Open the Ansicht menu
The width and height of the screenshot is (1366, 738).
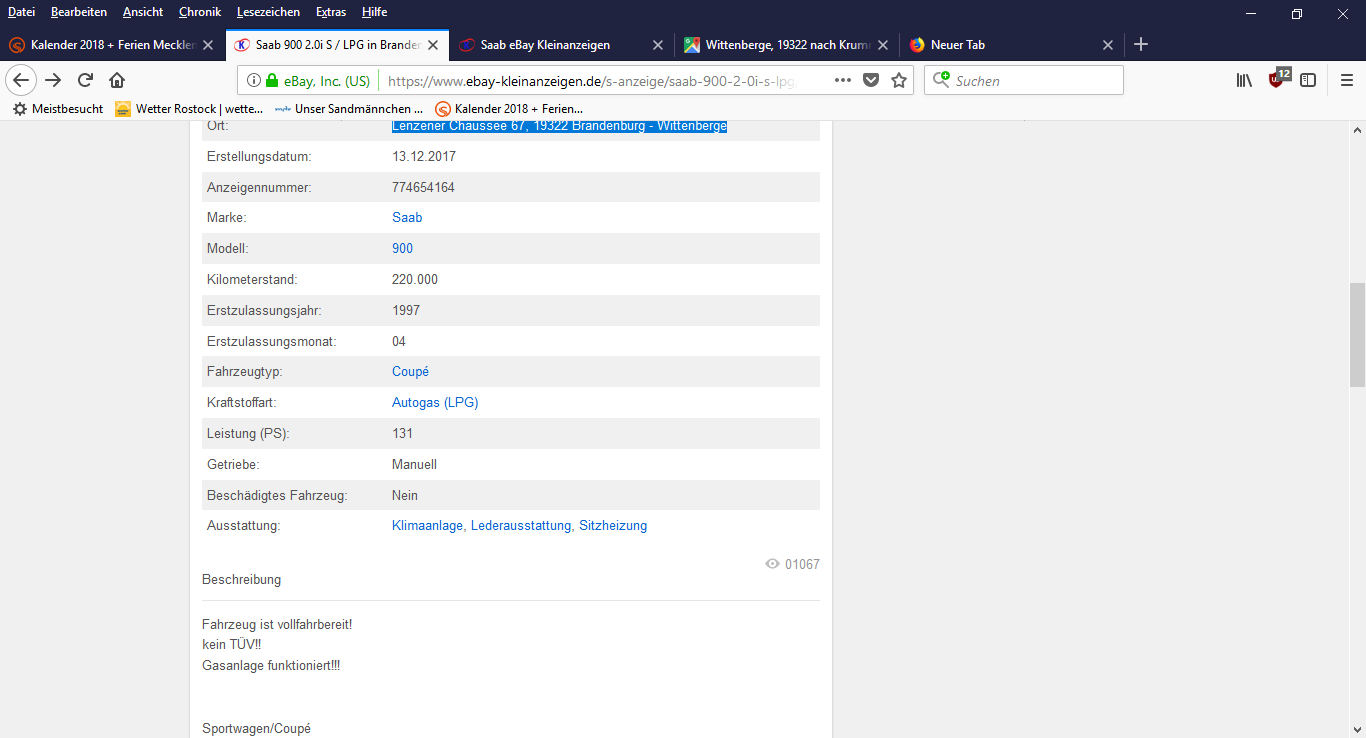pos(143,12)
